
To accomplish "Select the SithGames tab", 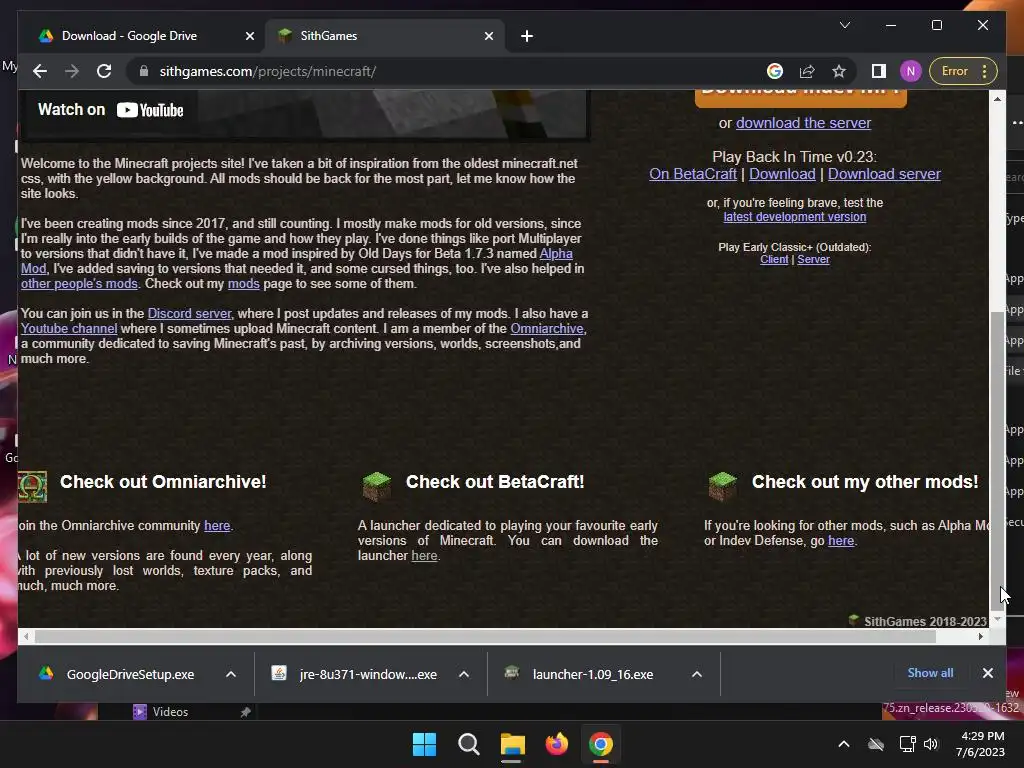I will [385, 36].
